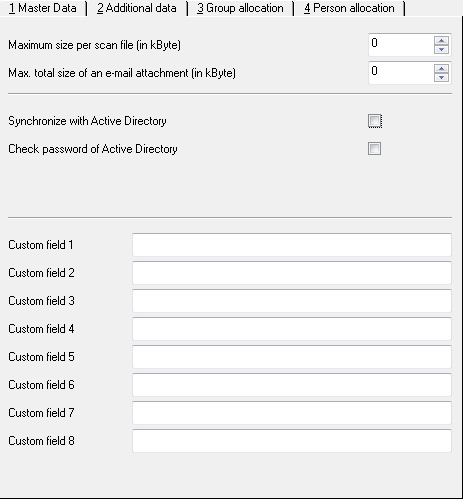This screenshot has width=463, height=499.
Task: Activate the Custom field 6 input
Action: click(x=292, y=385)
